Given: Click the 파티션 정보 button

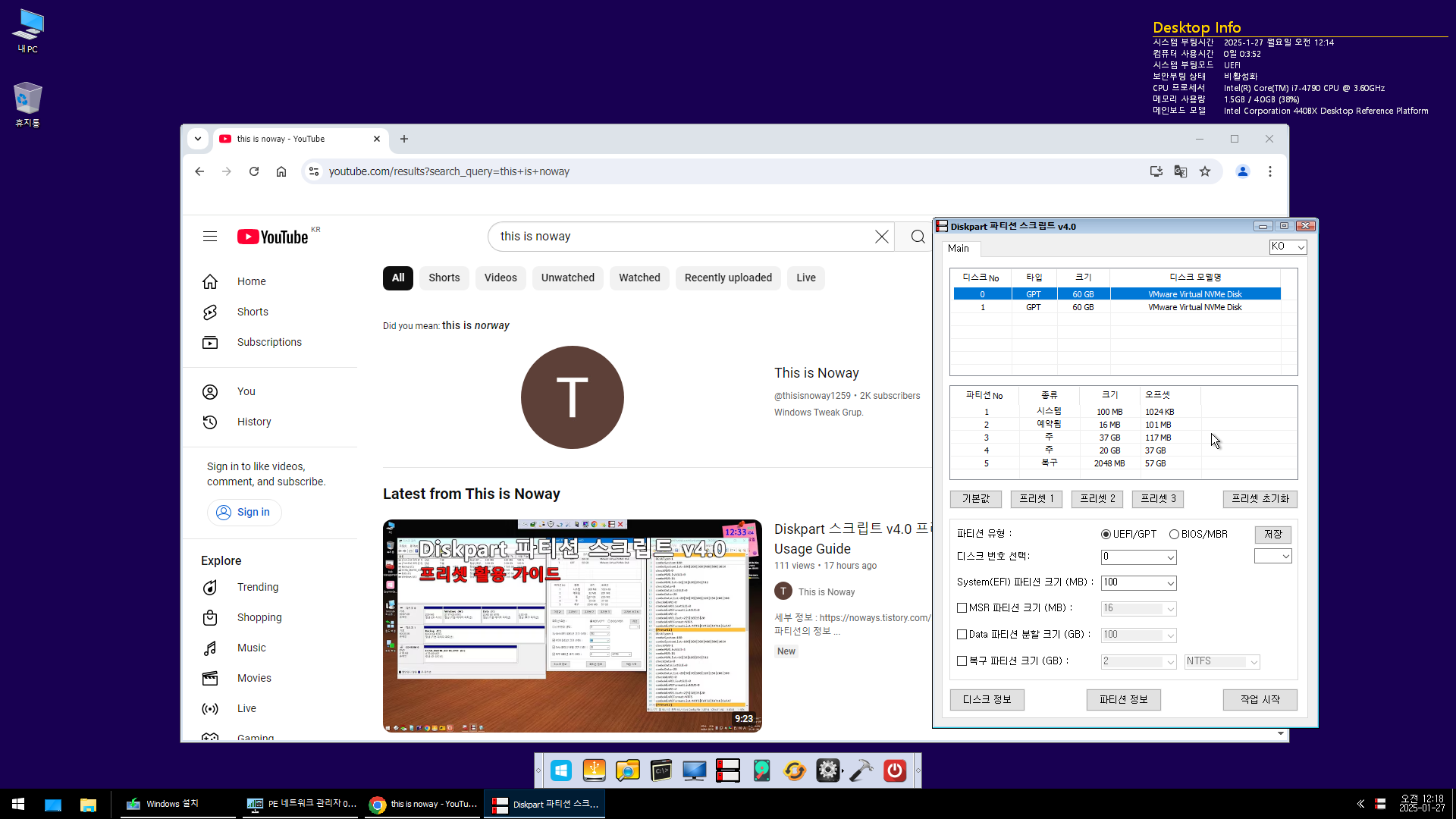Looking at the screenshot, I should pyautogui.click(x=1124, y=699).
